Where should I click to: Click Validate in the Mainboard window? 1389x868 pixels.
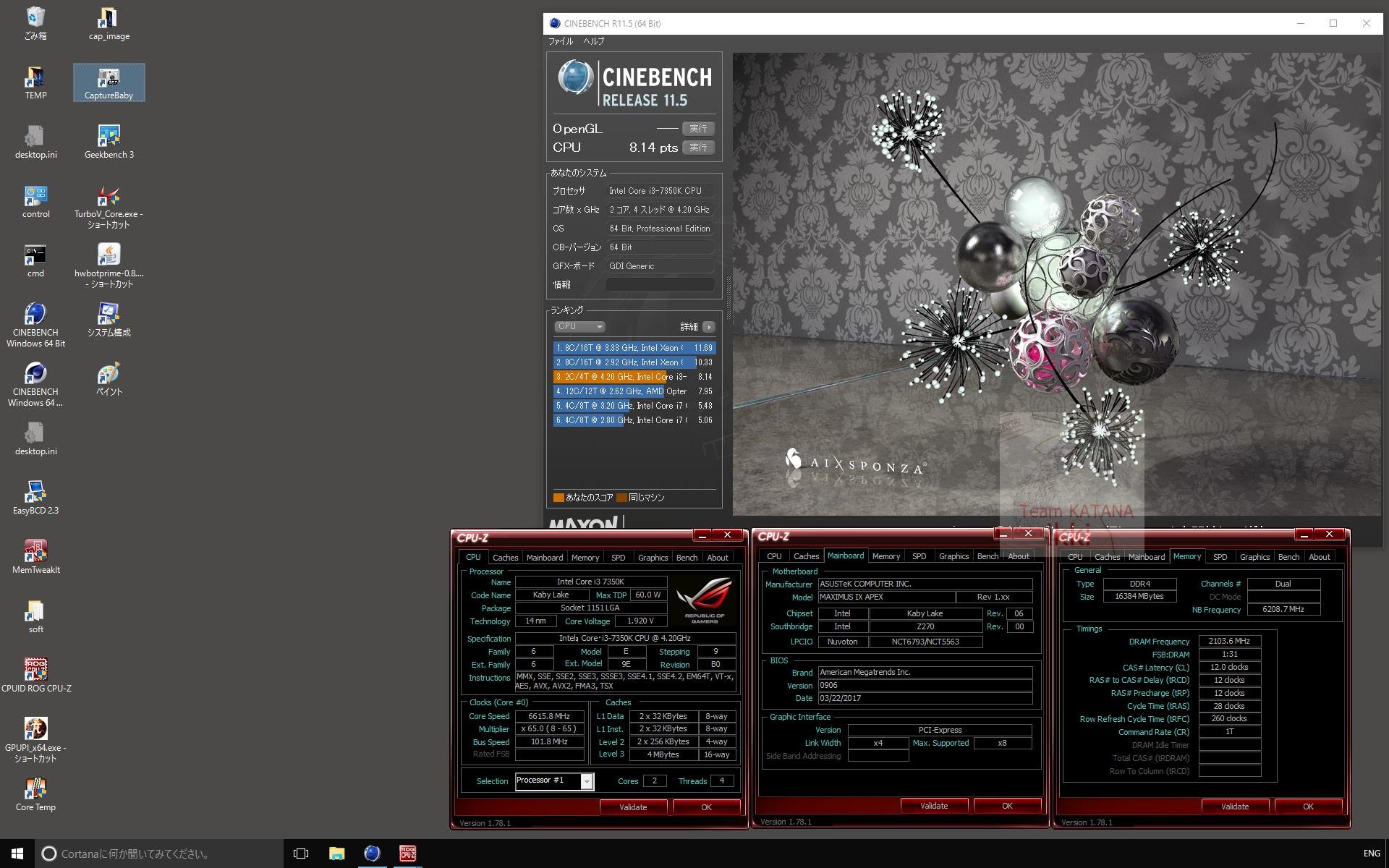[x=934, y=806]
